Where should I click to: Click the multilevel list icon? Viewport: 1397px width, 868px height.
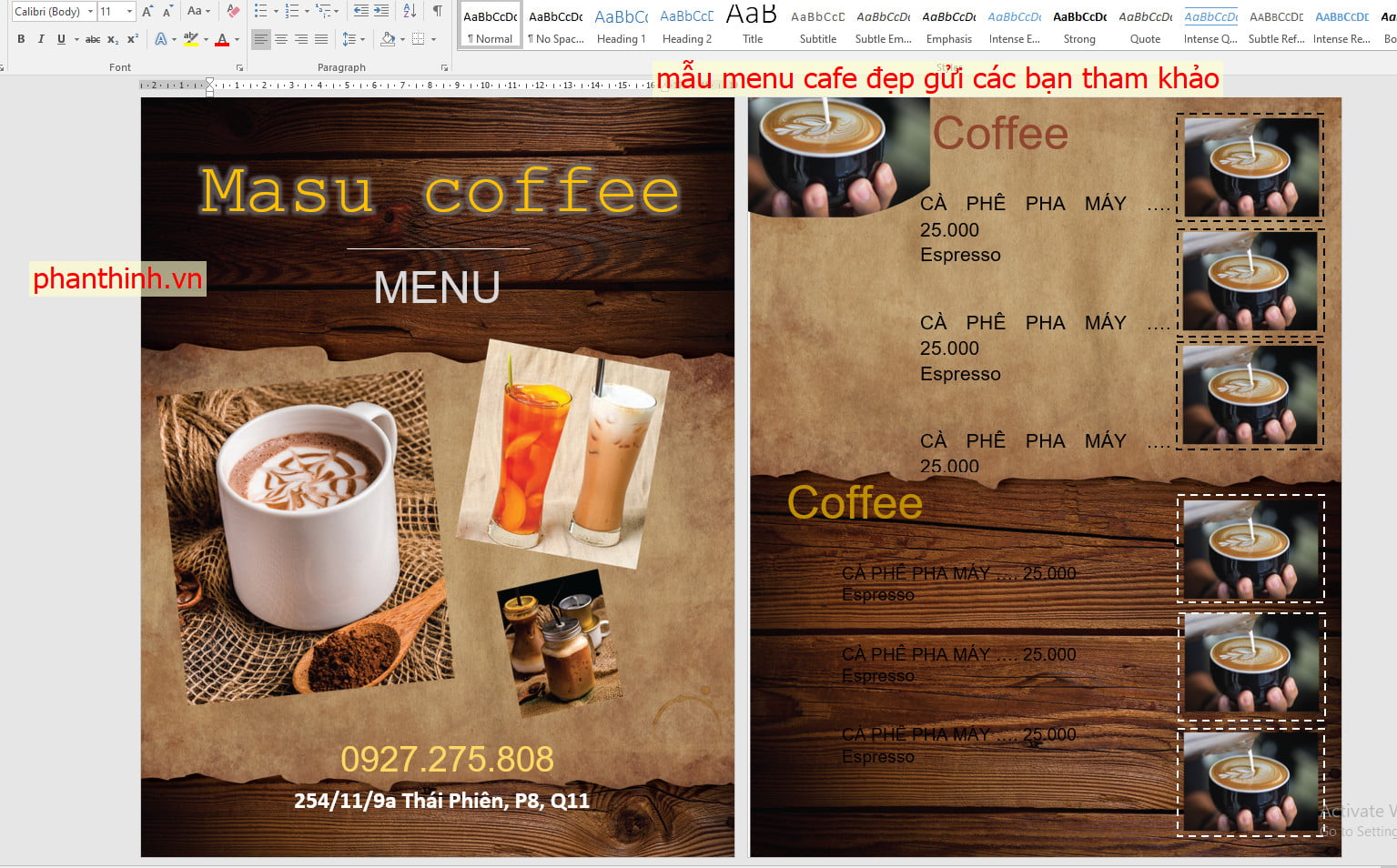pos(323,12)
